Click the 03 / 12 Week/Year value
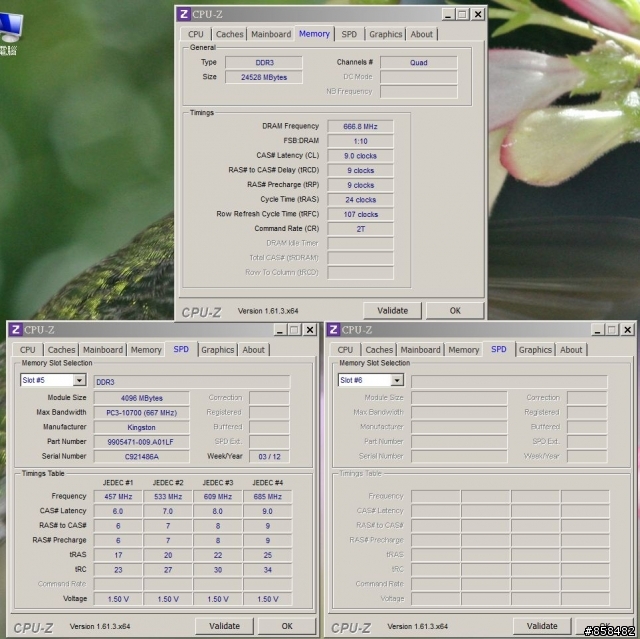Viewport: 640px width, 639px height. [x=269, y=457]
